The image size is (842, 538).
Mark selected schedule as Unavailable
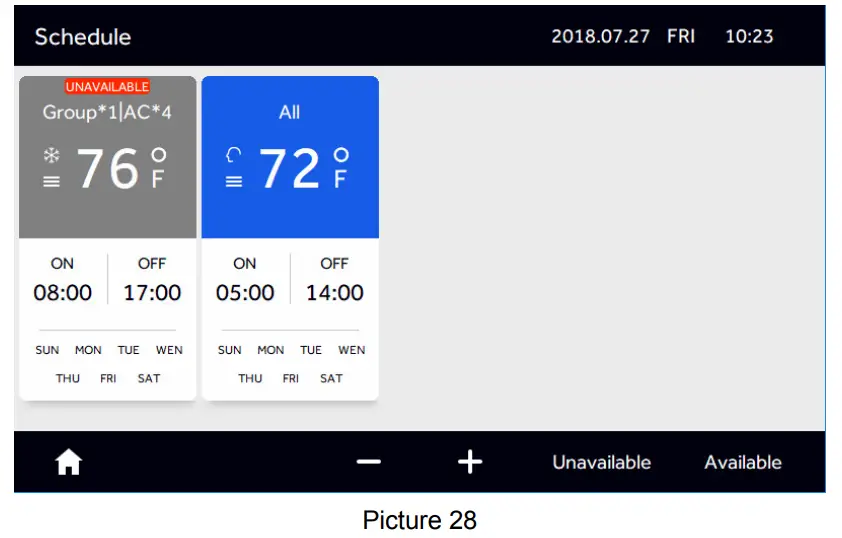click(x=601, y=463)
